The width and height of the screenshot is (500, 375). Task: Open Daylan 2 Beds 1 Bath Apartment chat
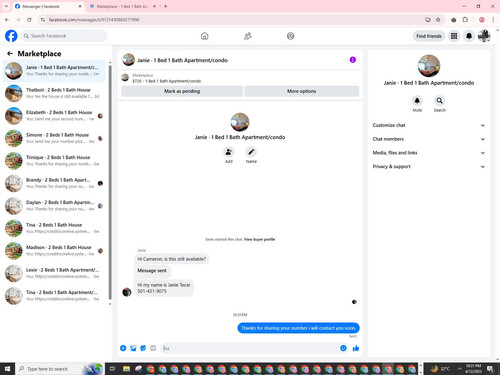54,206
